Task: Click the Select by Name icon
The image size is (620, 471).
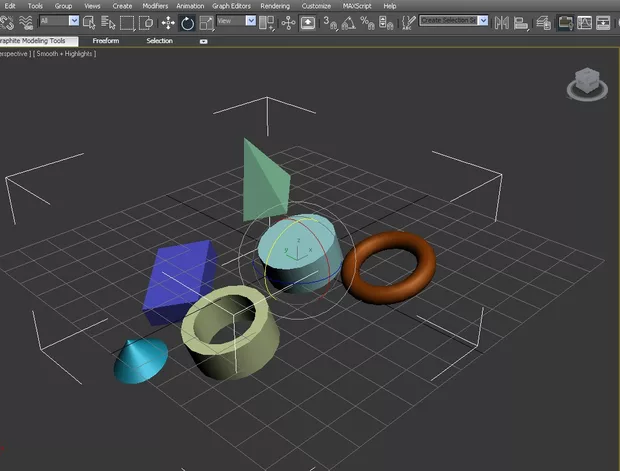Action: click(108, 22)
